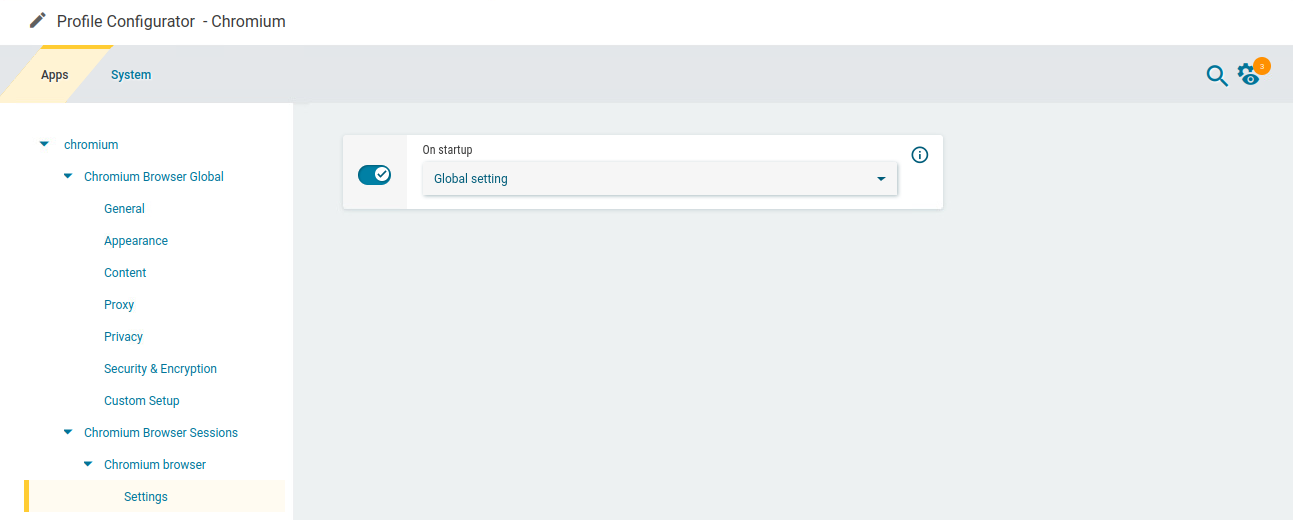Screen dimensions: 1293x520
Task: Navigate to Proxy settings
Action: click(119, 305)
